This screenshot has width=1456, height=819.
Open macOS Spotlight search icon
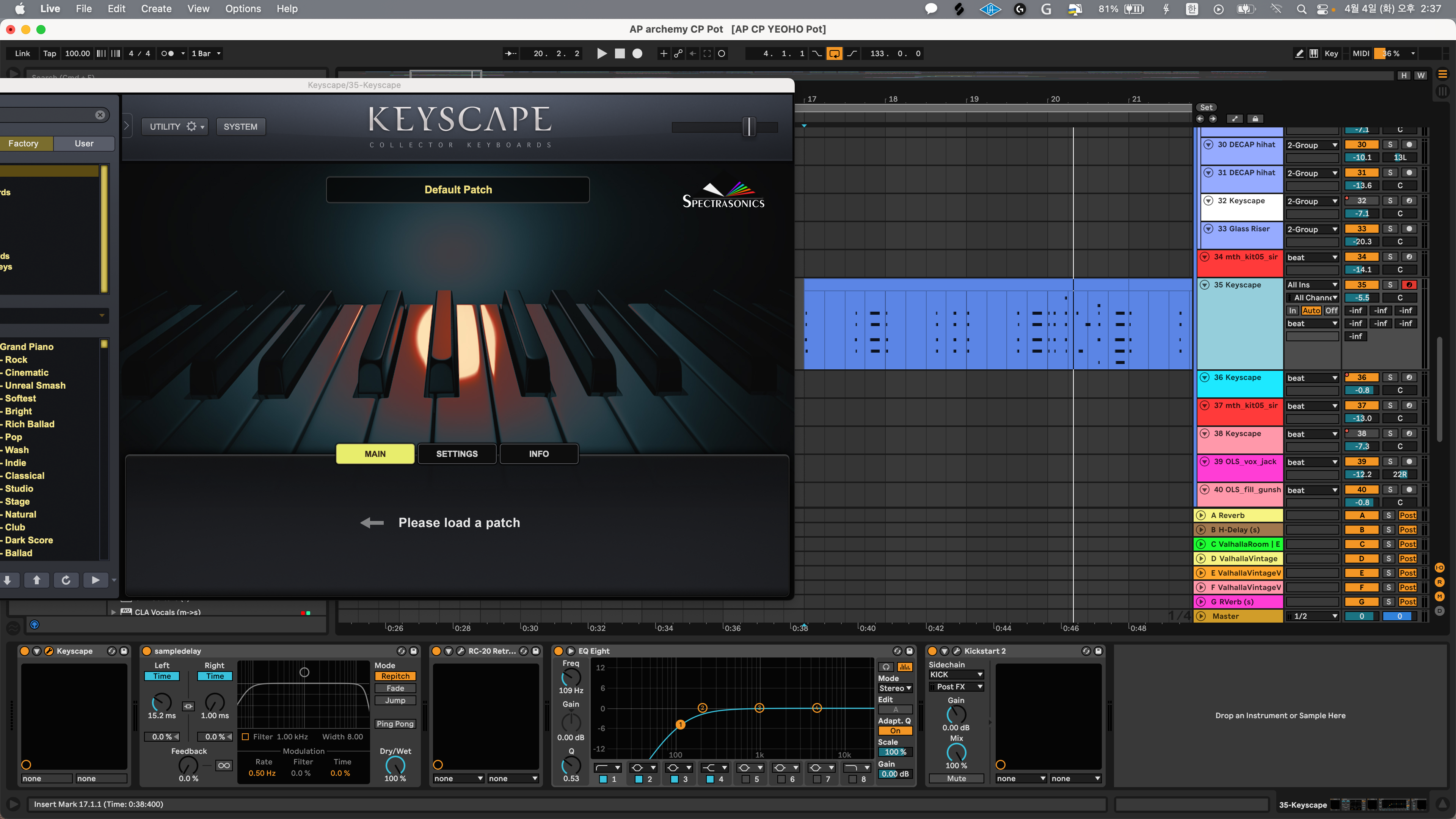tap(1301, 9)
